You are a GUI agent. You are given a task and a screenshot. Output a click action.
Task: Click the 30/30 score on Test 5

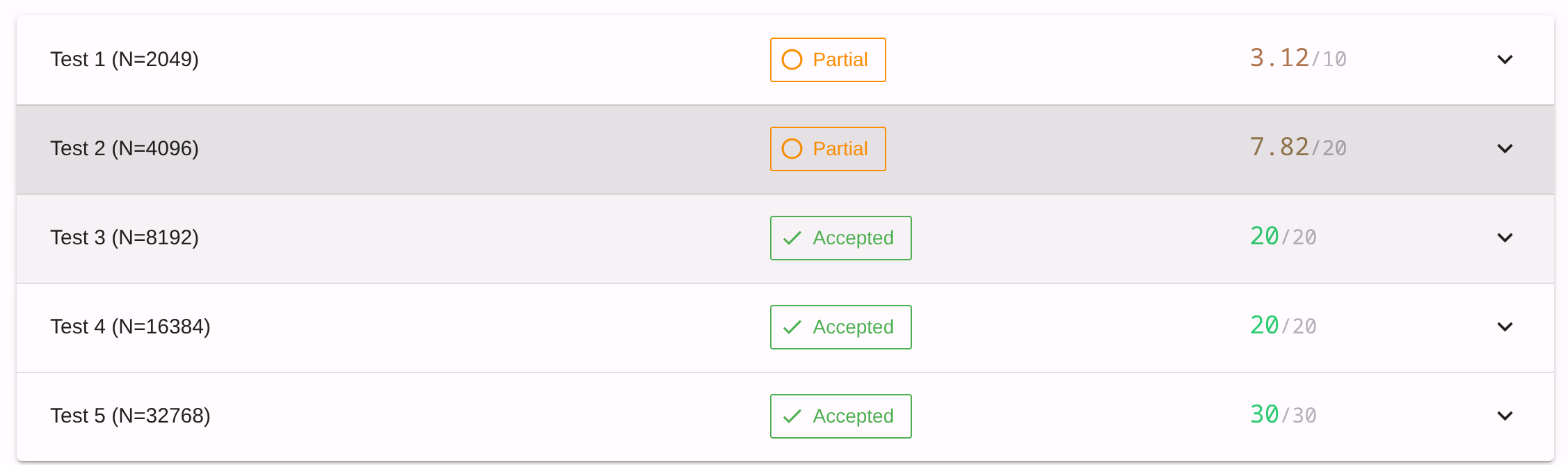[1283, 415]
